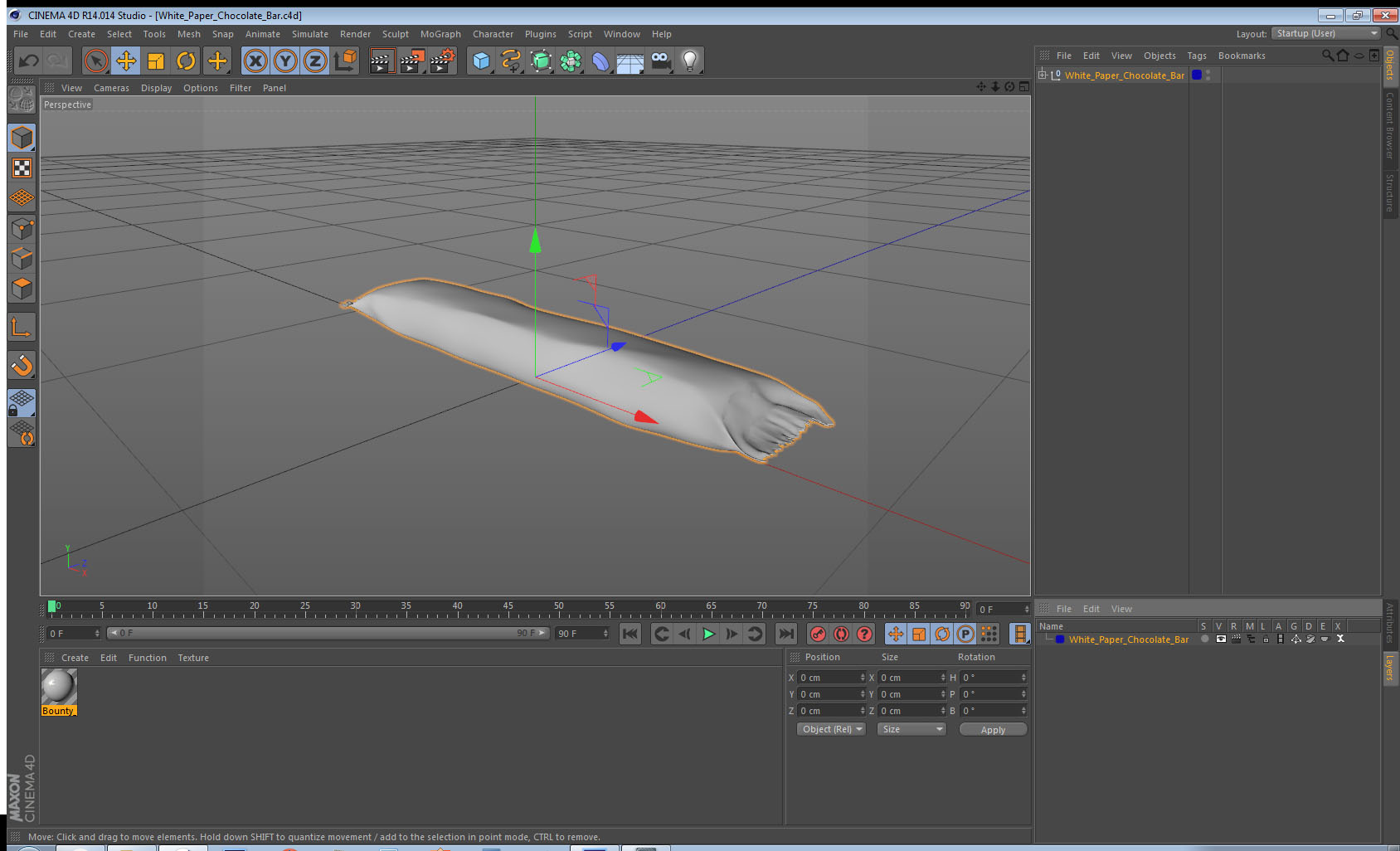Open the MoGraph menu

click(x=440, y=34)
